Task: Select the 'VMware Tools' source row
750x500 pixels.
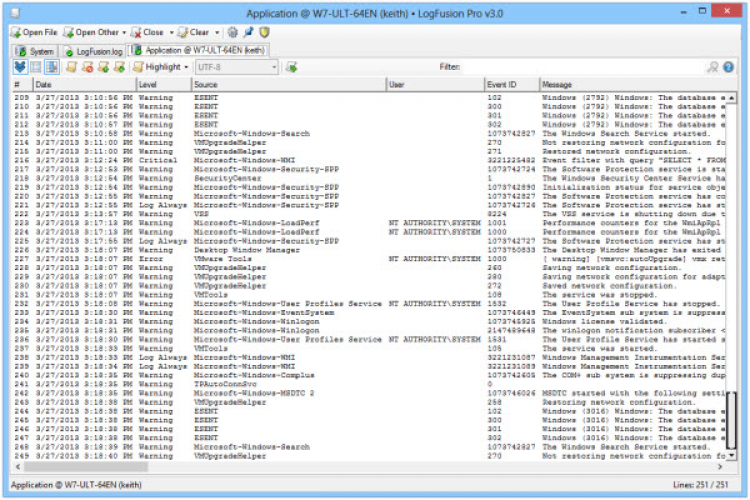Action: pyautogui.click(x=369, y=259)
